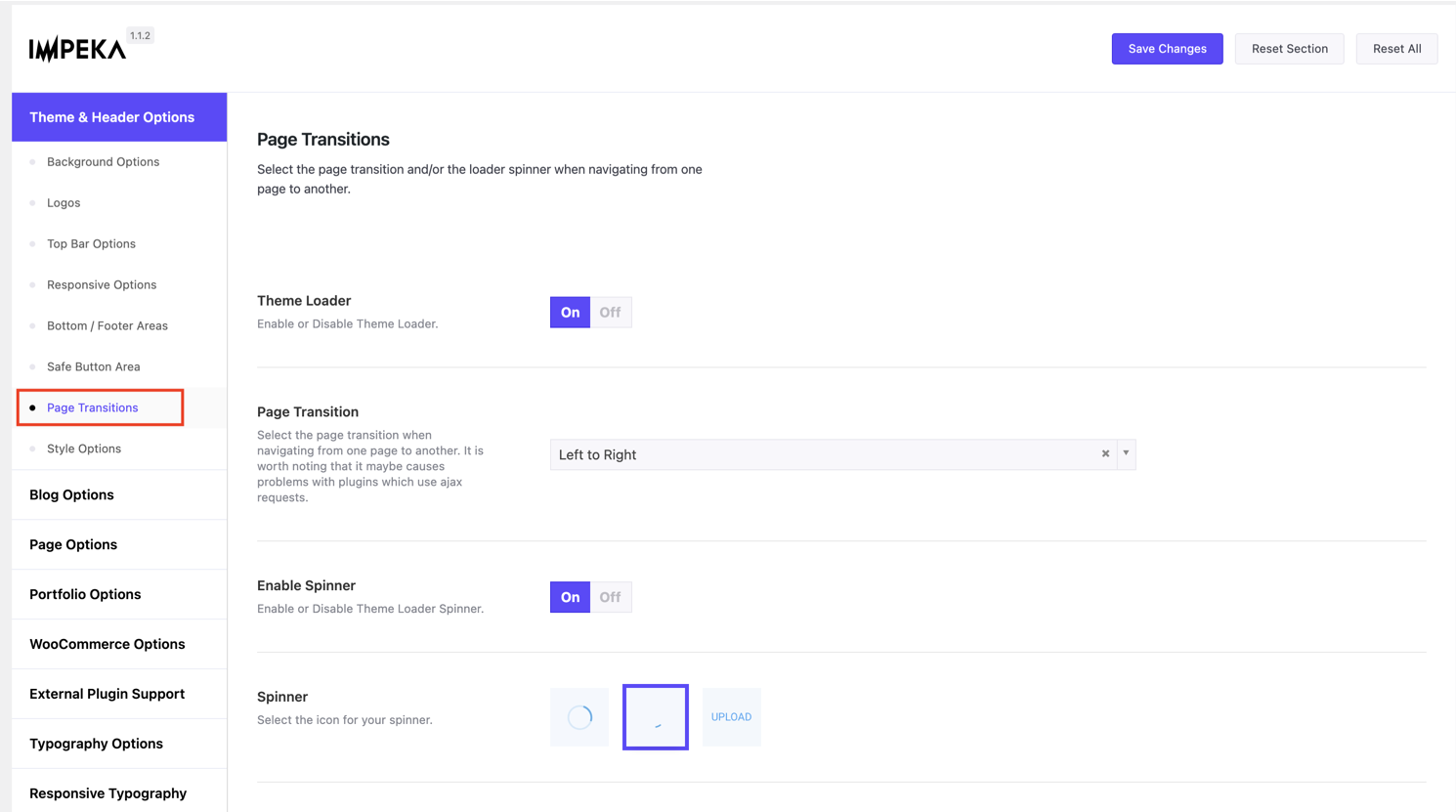Expand the WooCommerce Options section
Screen dimensions: 1456x812
(107, 644)
